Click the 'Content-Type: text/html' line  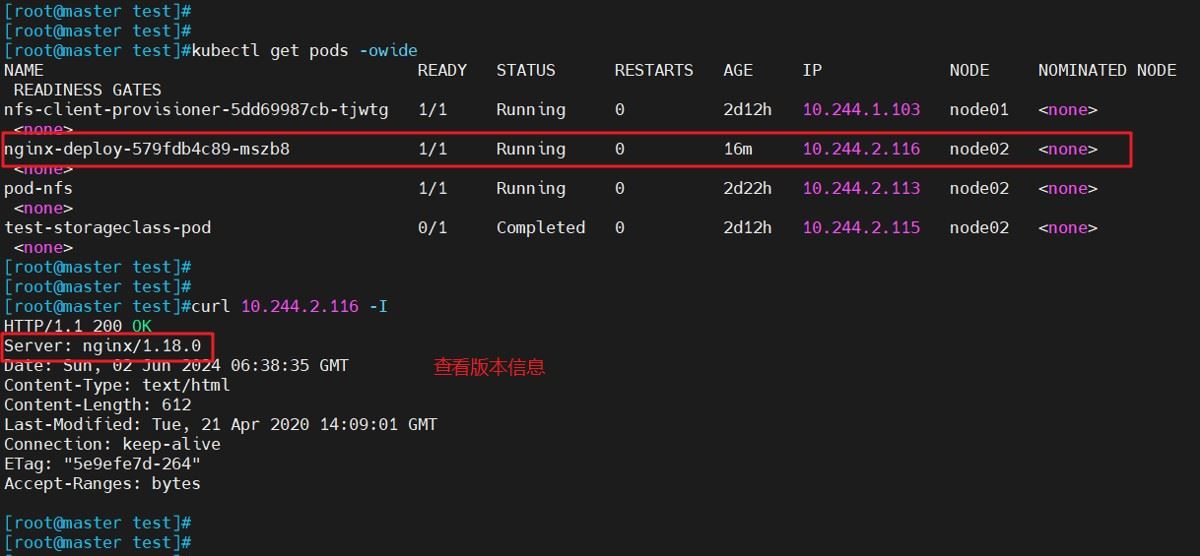click(117, 385)
